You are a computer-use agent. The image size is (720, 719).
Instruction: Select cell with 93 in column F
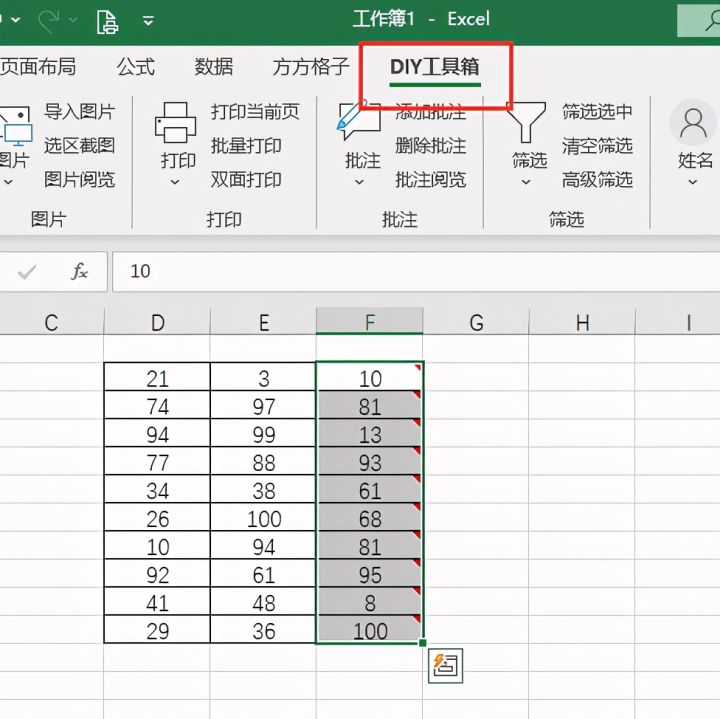pyautogui.click(x=370, y=461)
